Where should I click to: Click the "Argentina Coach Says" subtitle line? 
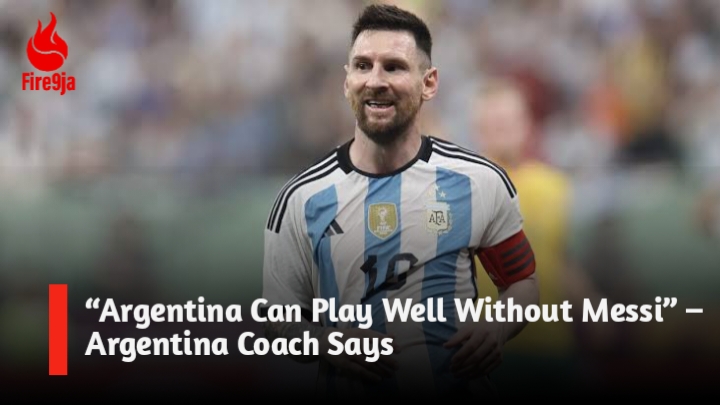(239, 345)
